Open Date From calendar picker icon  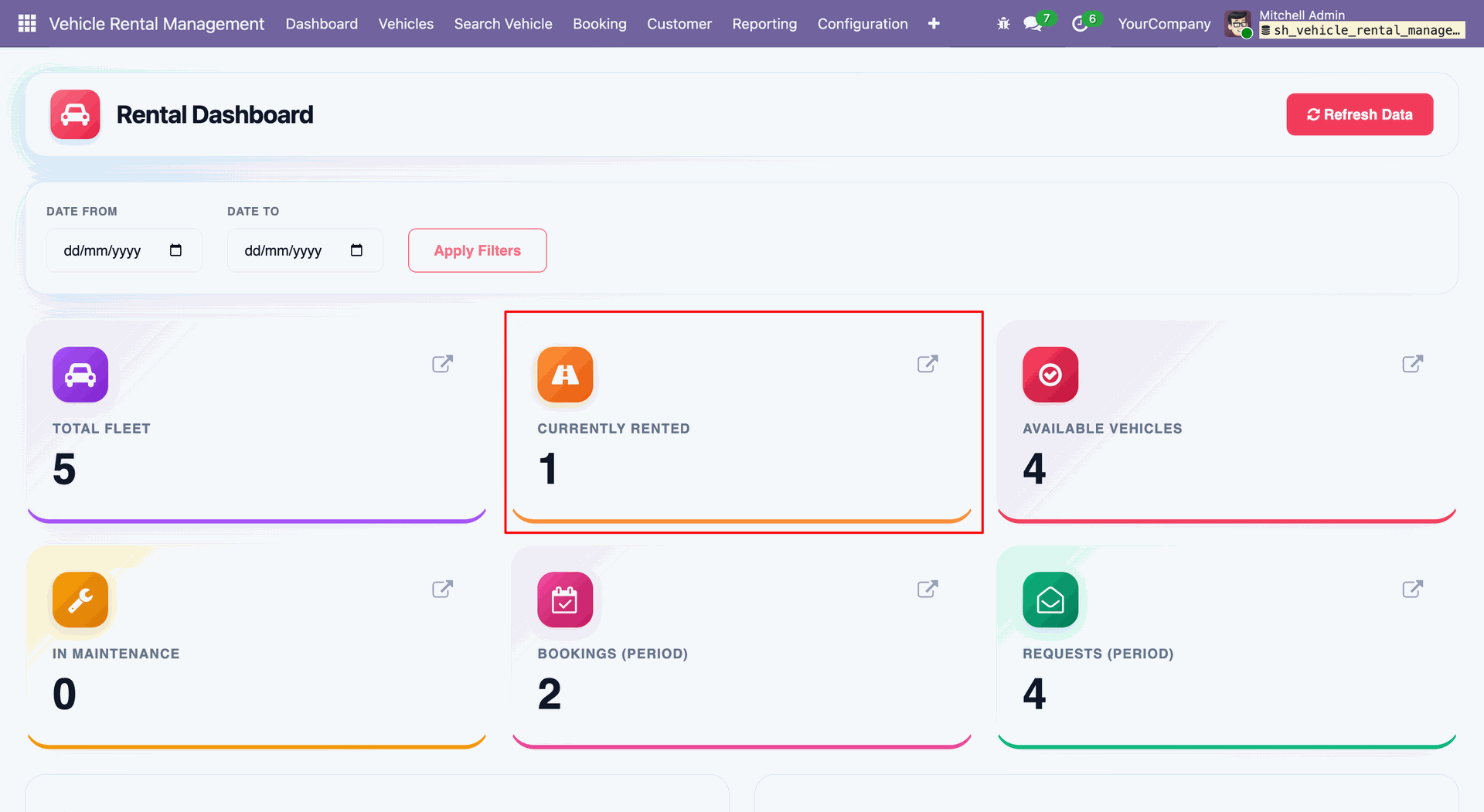tap(175, 250)
